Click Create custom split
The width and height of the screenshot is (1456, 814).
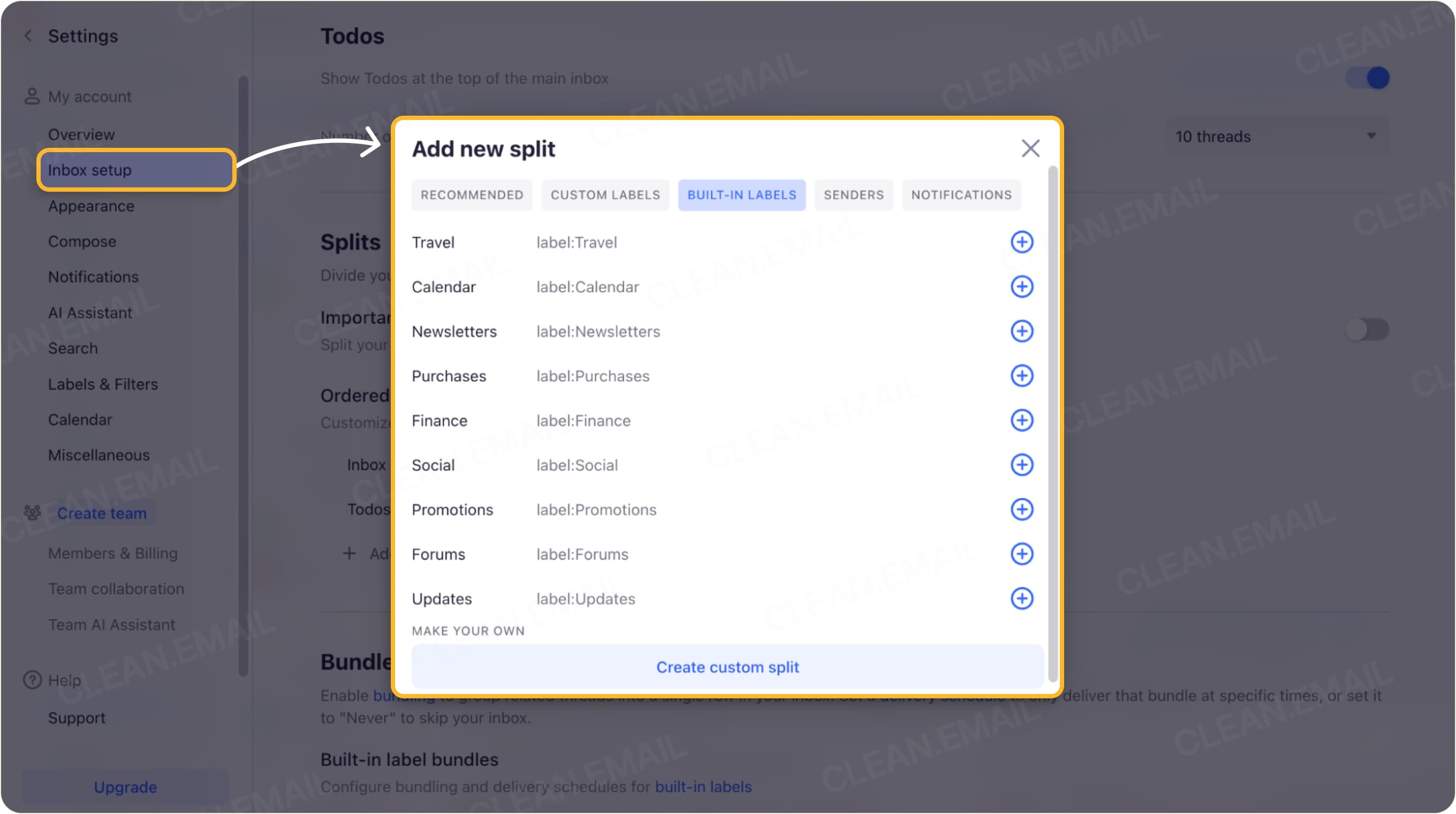click(x=727, y=667)
